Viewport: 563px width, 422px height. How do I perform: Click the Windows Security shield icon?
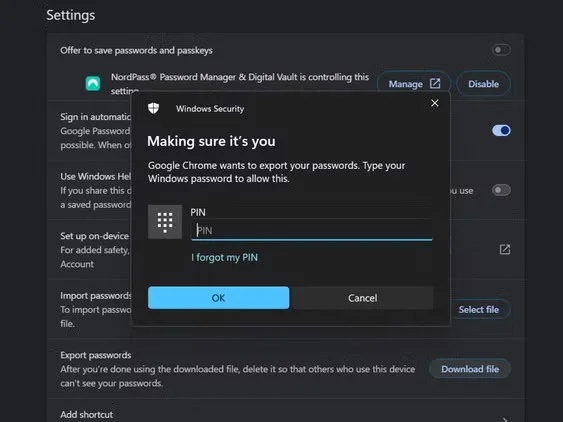point(153,108)
